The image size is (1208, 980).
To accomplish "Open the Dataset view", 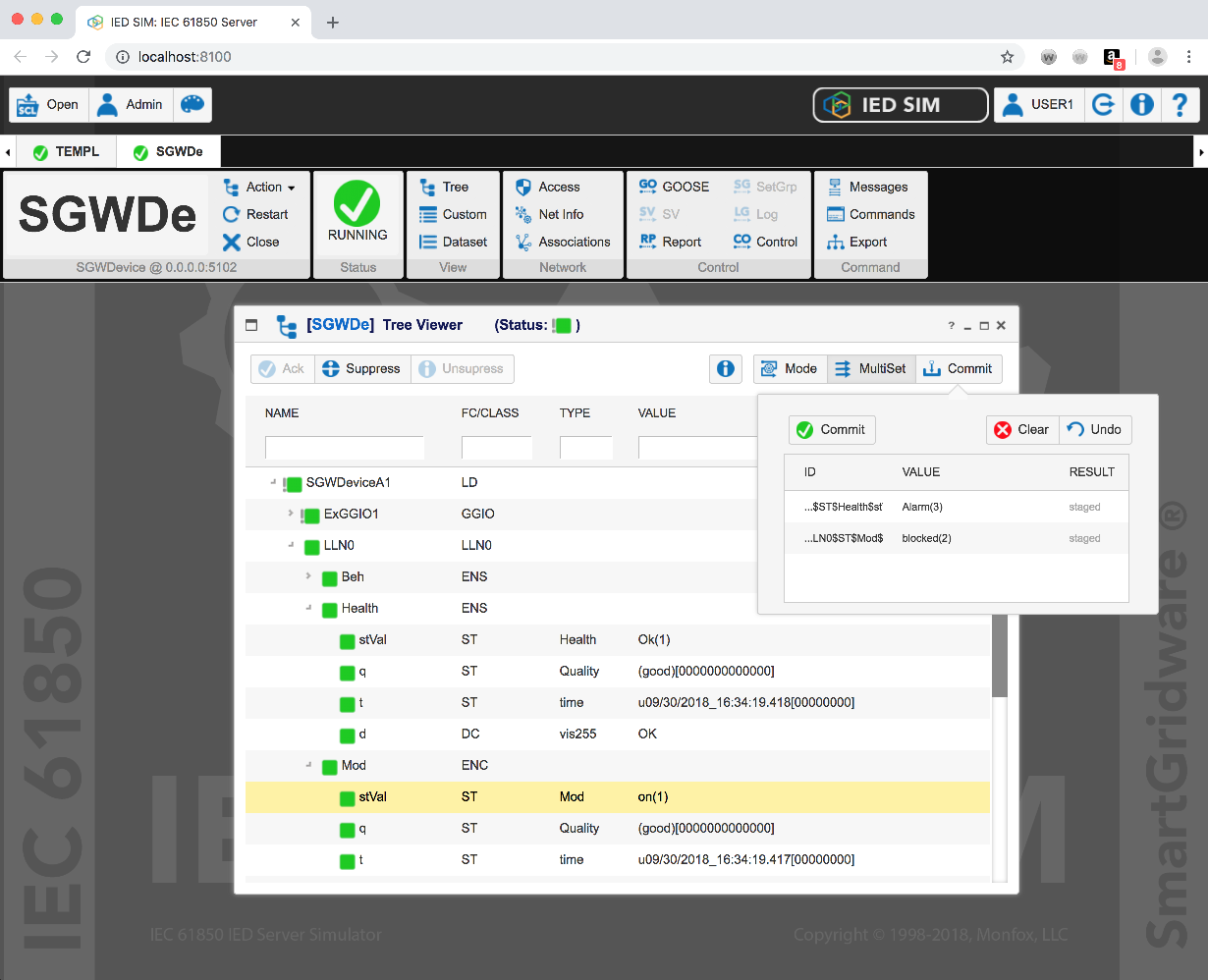I will pyautogui.click(x=453, y=242).
